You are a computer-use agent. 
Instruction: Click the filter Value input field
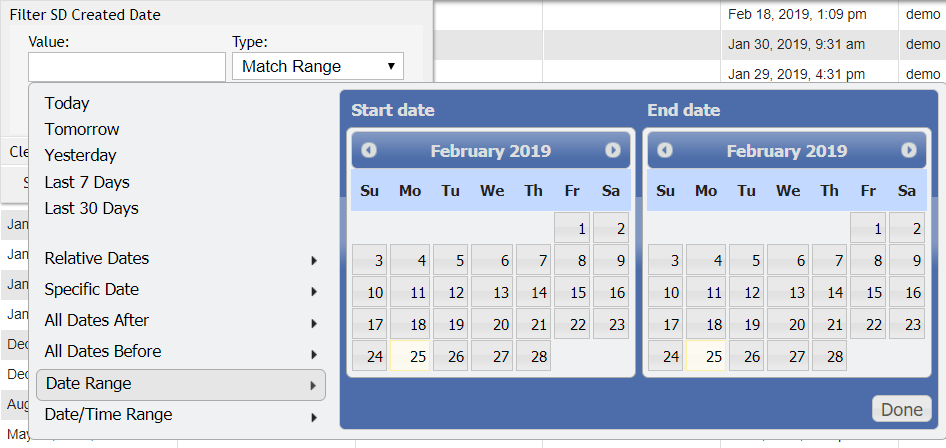[x=127, y=67]
